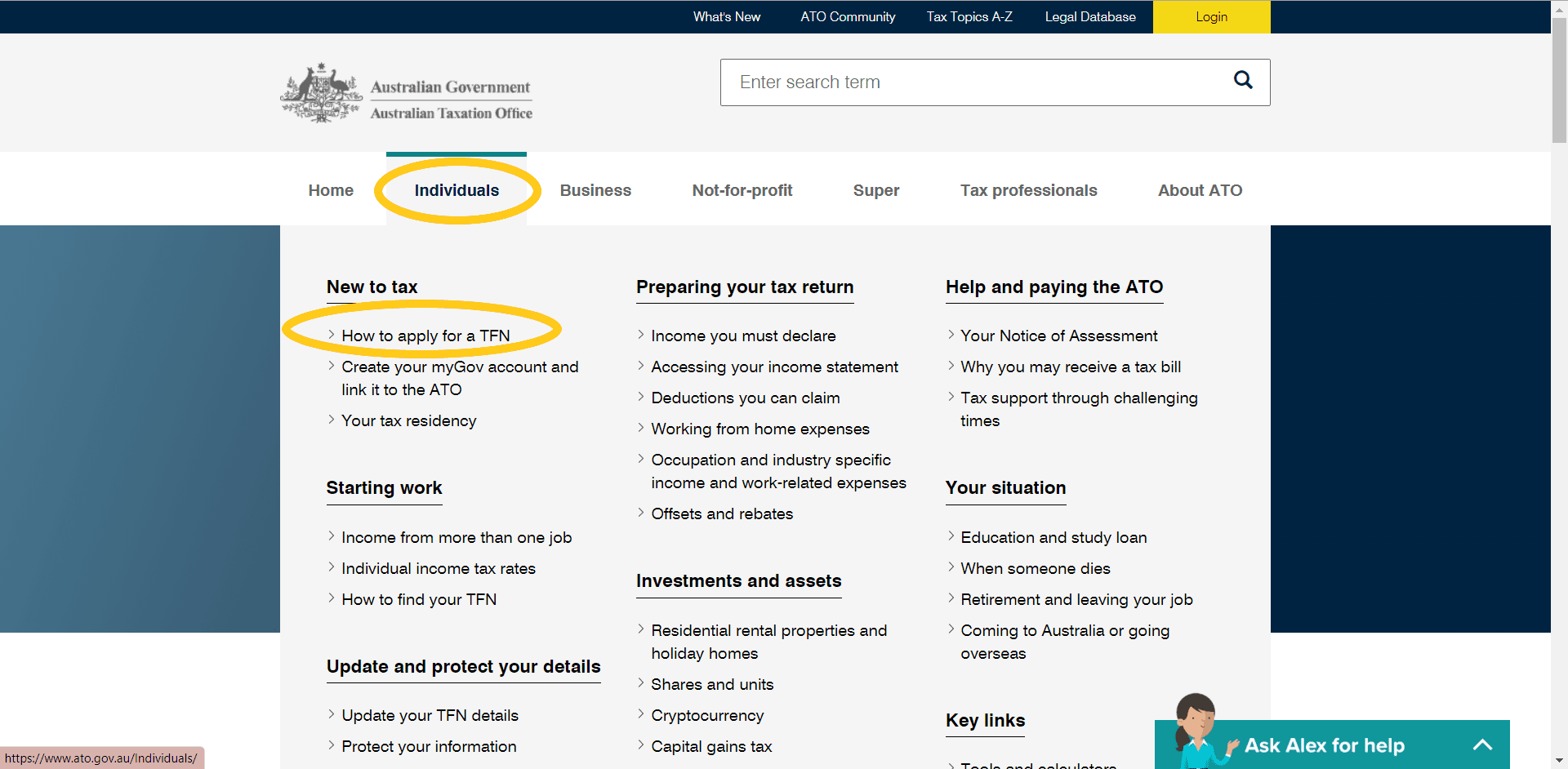Open Income you must declare
The height and width of the screenshot is (769, 1568).
click(x=743, y=336)
